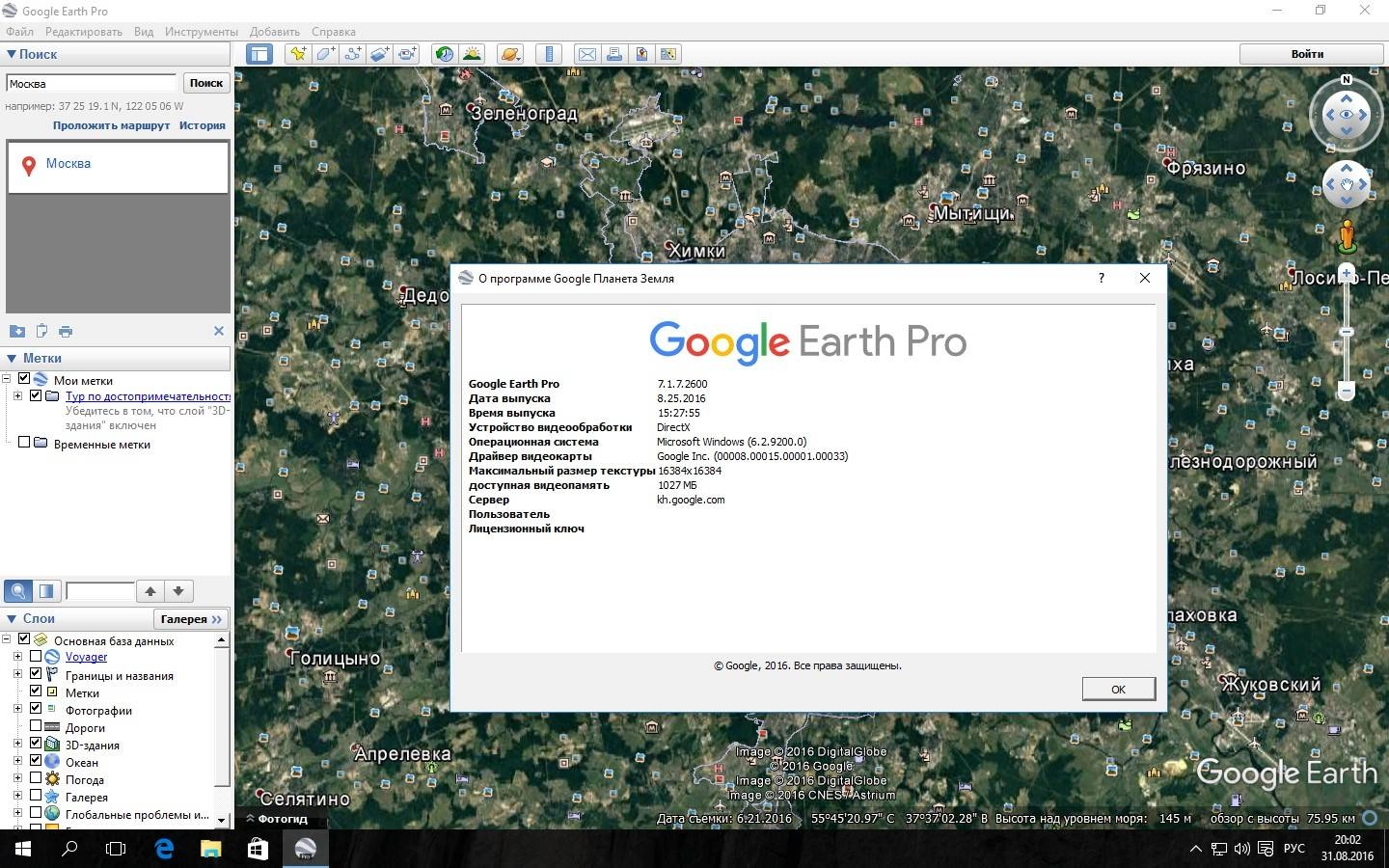This screenshot has width=1389, height=868.
Task: Enable the Дороги layer checkbox
Action: 36,726
